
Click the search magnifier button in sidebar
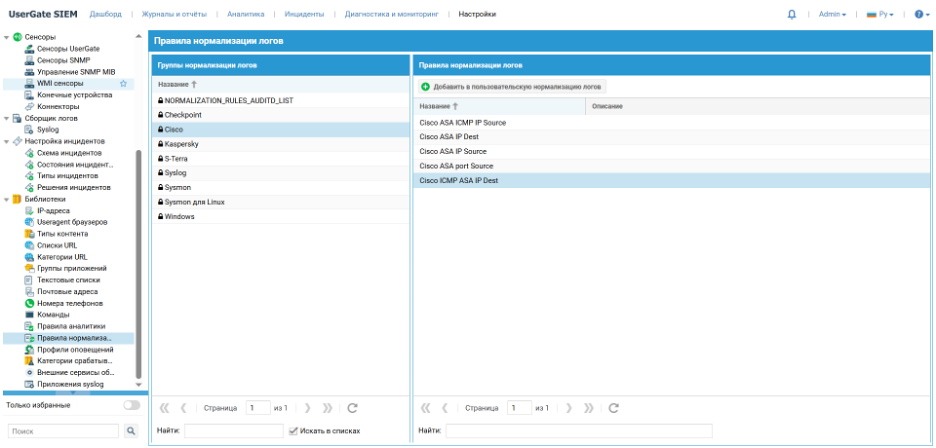coord(130,431)
